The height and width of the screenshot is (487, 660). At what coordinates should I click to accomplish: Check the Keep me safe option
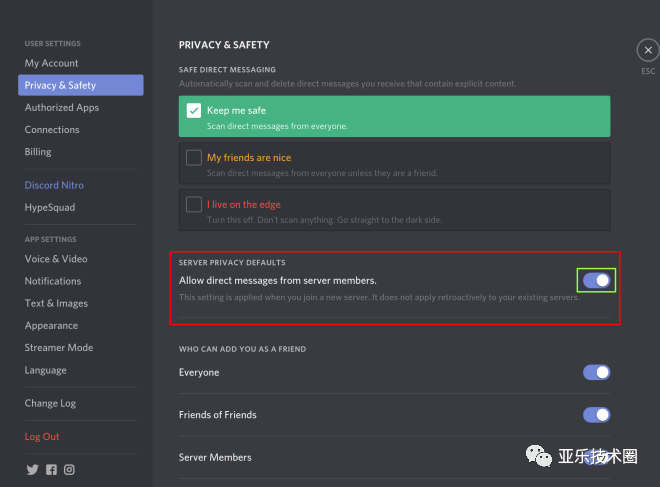(x=194, y=111)
